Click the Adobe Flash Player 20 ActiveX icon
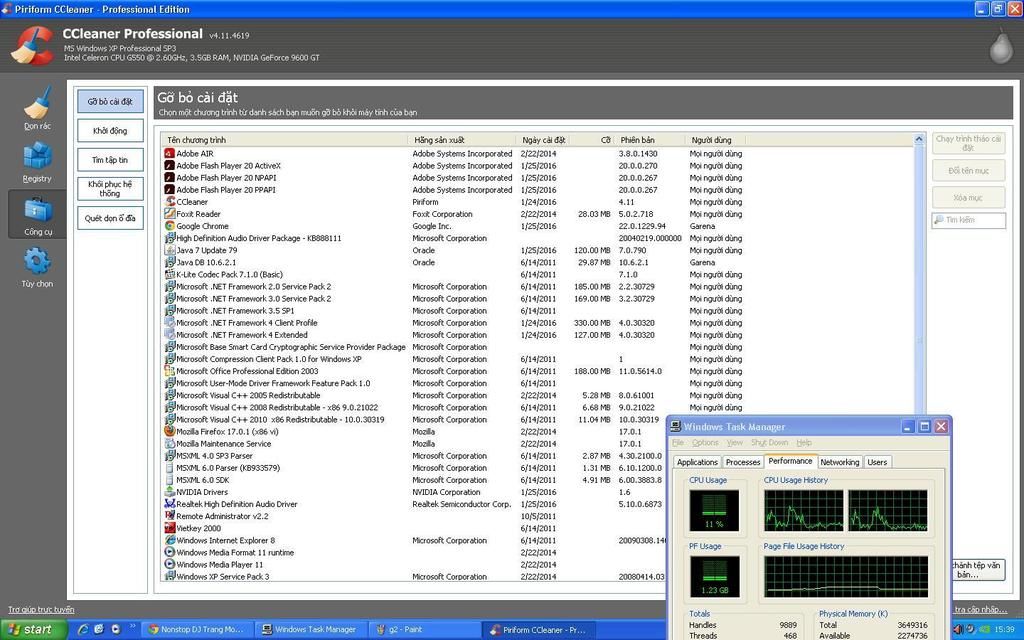Image resolution: width=1024 pixels, height=640 pixels. (170, 165)
